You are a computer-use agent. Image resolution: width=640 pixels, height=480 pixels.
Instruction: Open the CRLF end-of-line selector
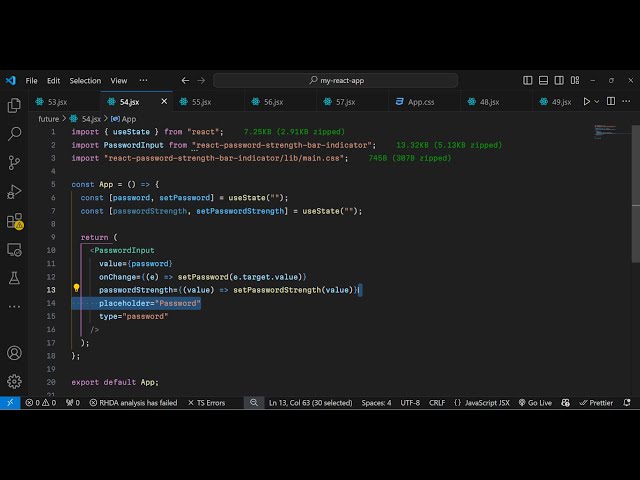pos(437,403)
